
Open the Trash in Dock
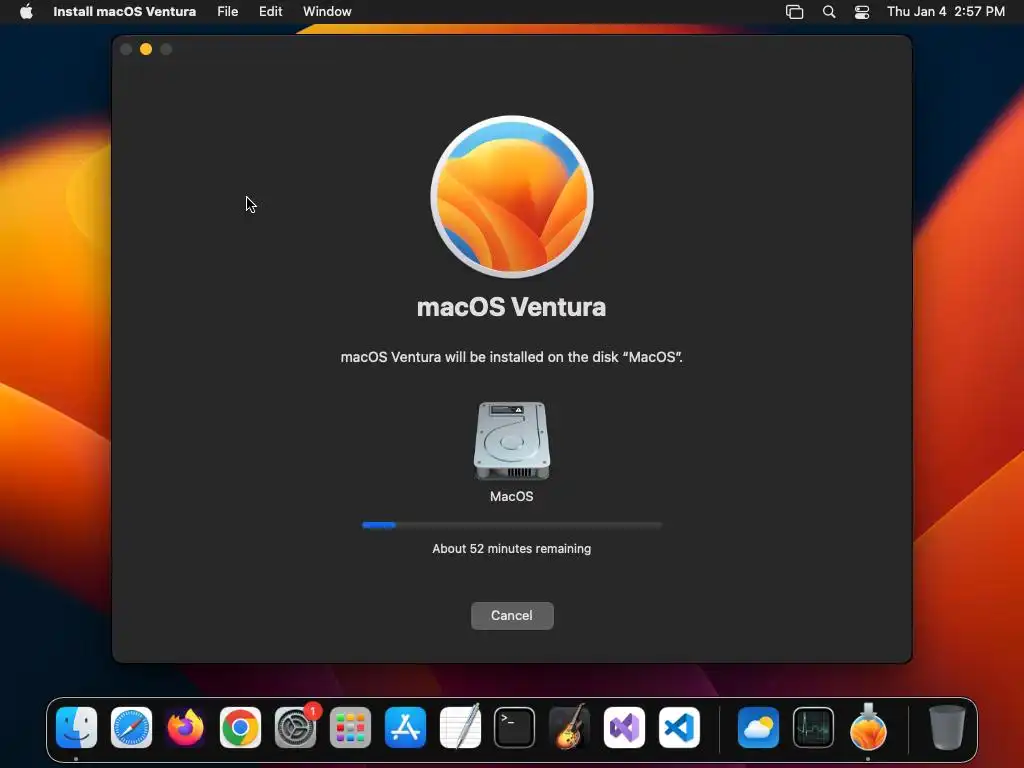click(x=946, y=727)
